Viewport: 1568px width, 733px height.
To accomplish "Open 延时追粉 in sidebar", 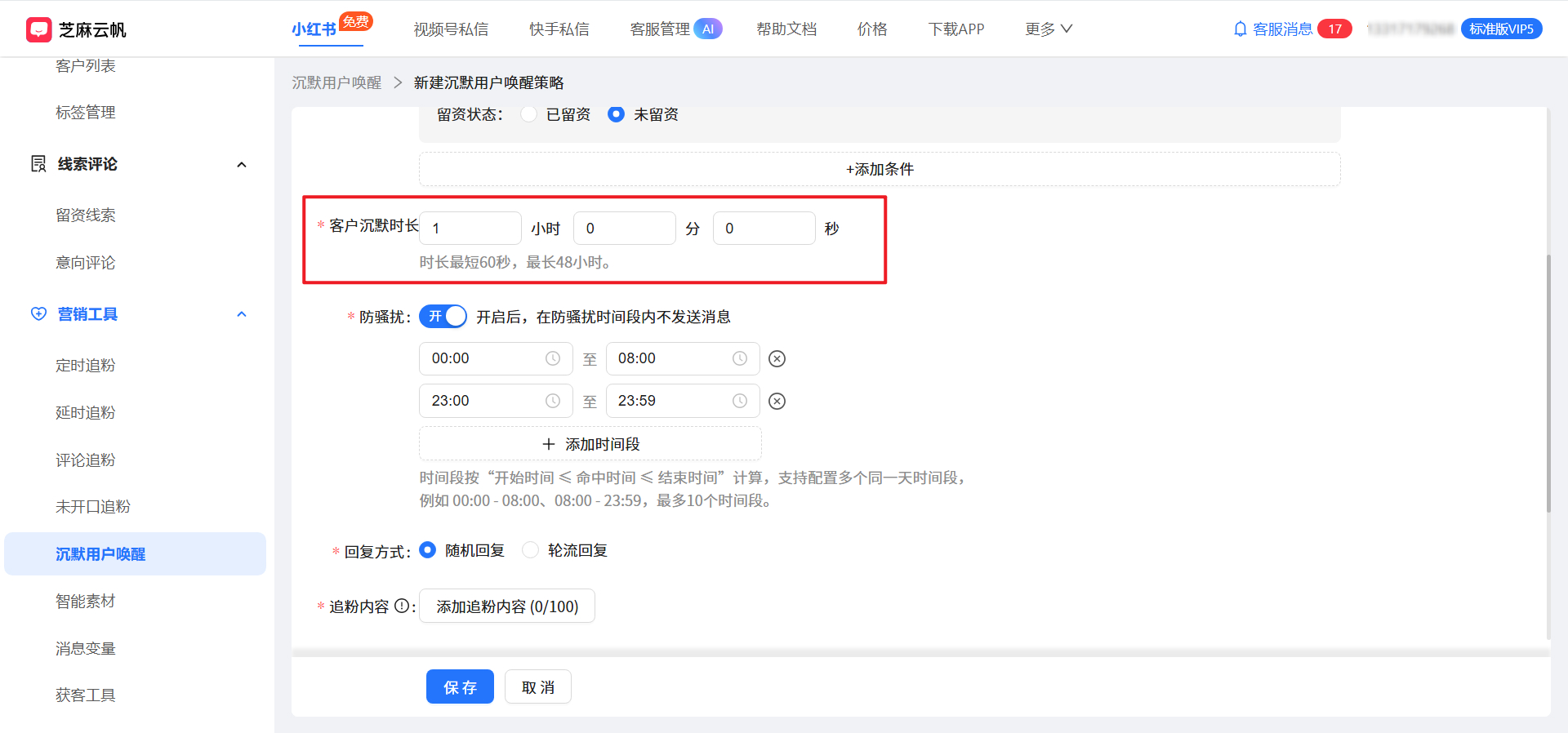I will 86,413.
